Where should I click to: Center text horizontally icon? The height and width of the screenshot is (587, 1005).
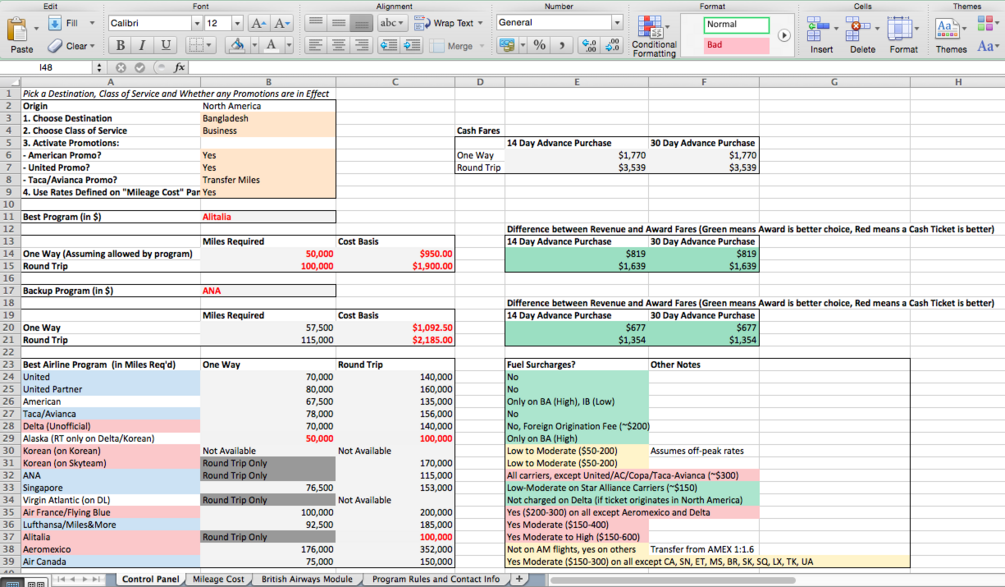coord(338,45)
